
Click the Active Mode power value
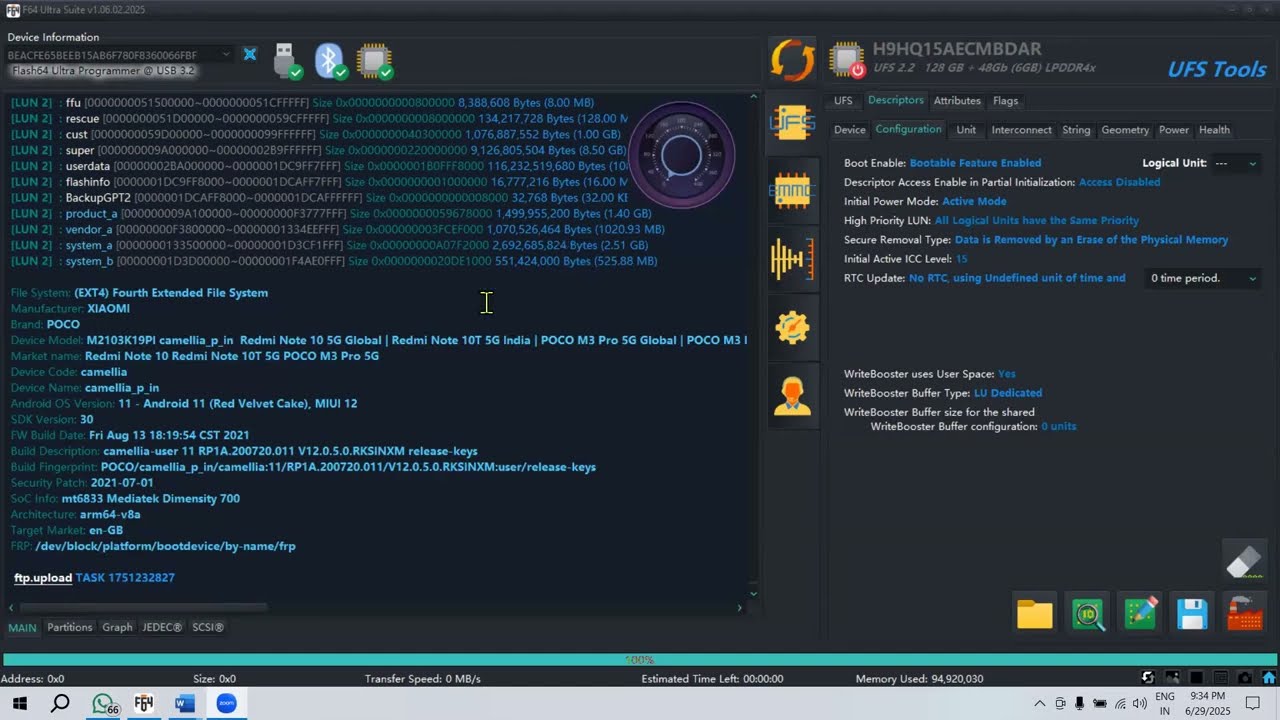[974, 201]
